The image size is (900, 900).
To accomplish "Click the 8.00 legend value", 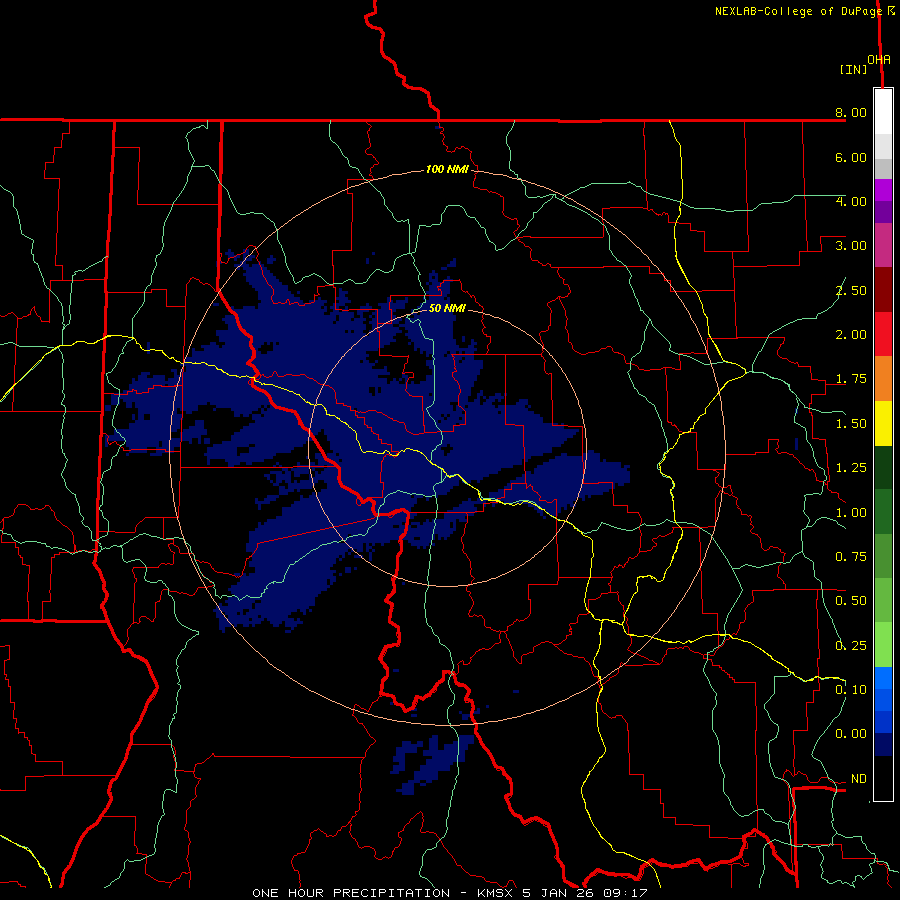I will 851,112.
